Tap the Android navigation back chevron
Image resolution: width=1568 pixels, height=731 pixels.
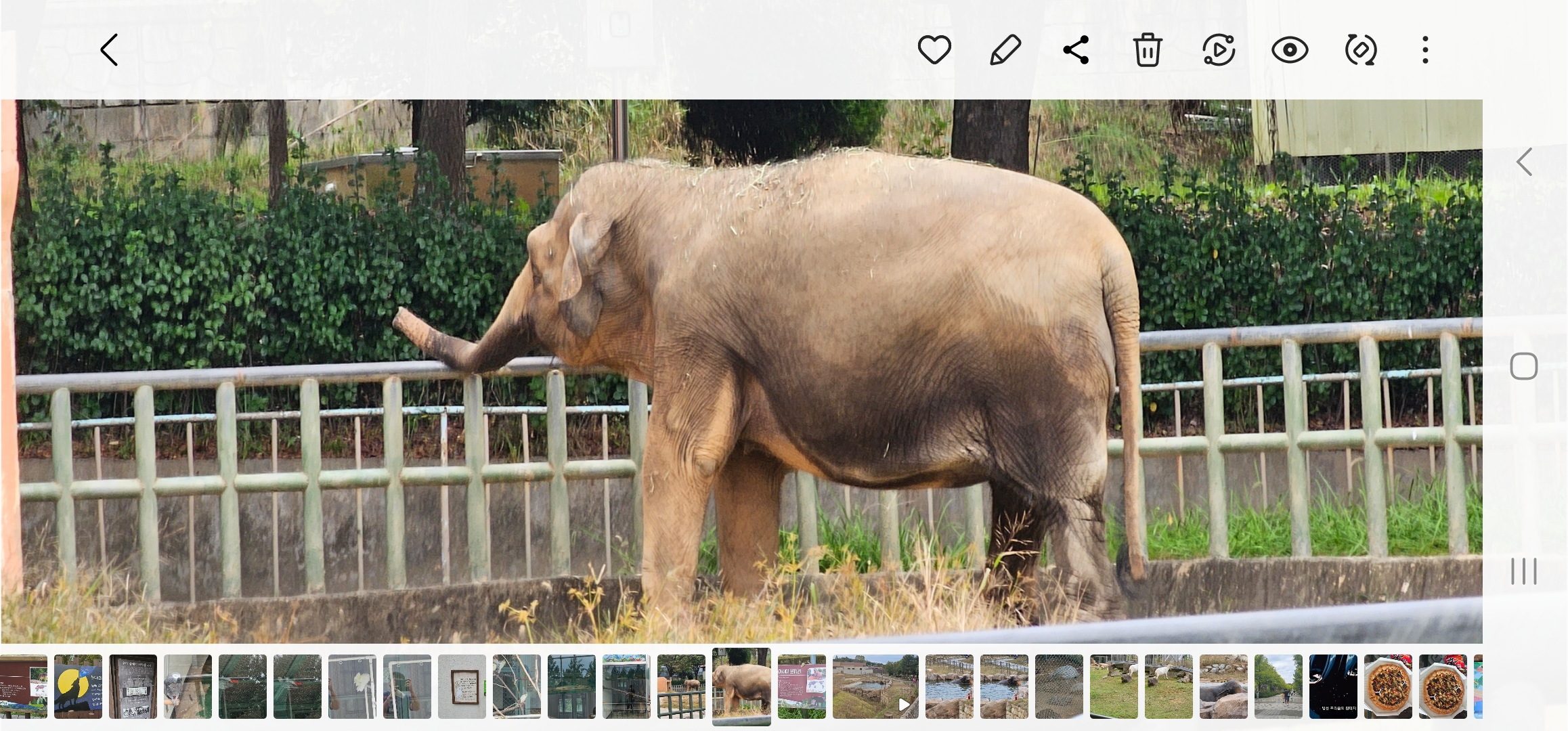pos(1524,162)
